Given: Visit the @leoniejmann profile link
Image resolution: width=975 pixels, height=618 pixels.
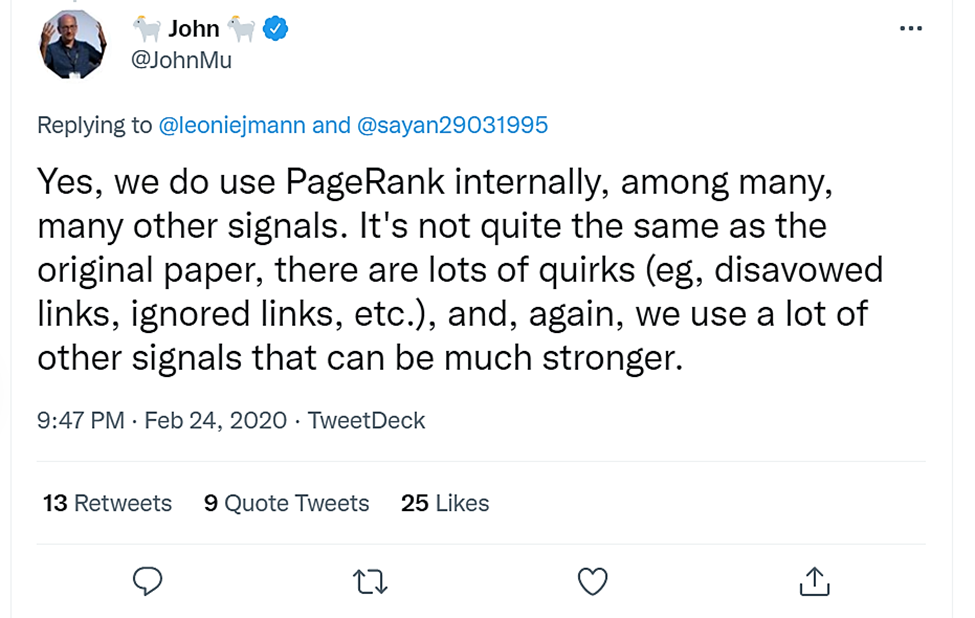Looking at the screenshot, I should (x=233, y=125).
